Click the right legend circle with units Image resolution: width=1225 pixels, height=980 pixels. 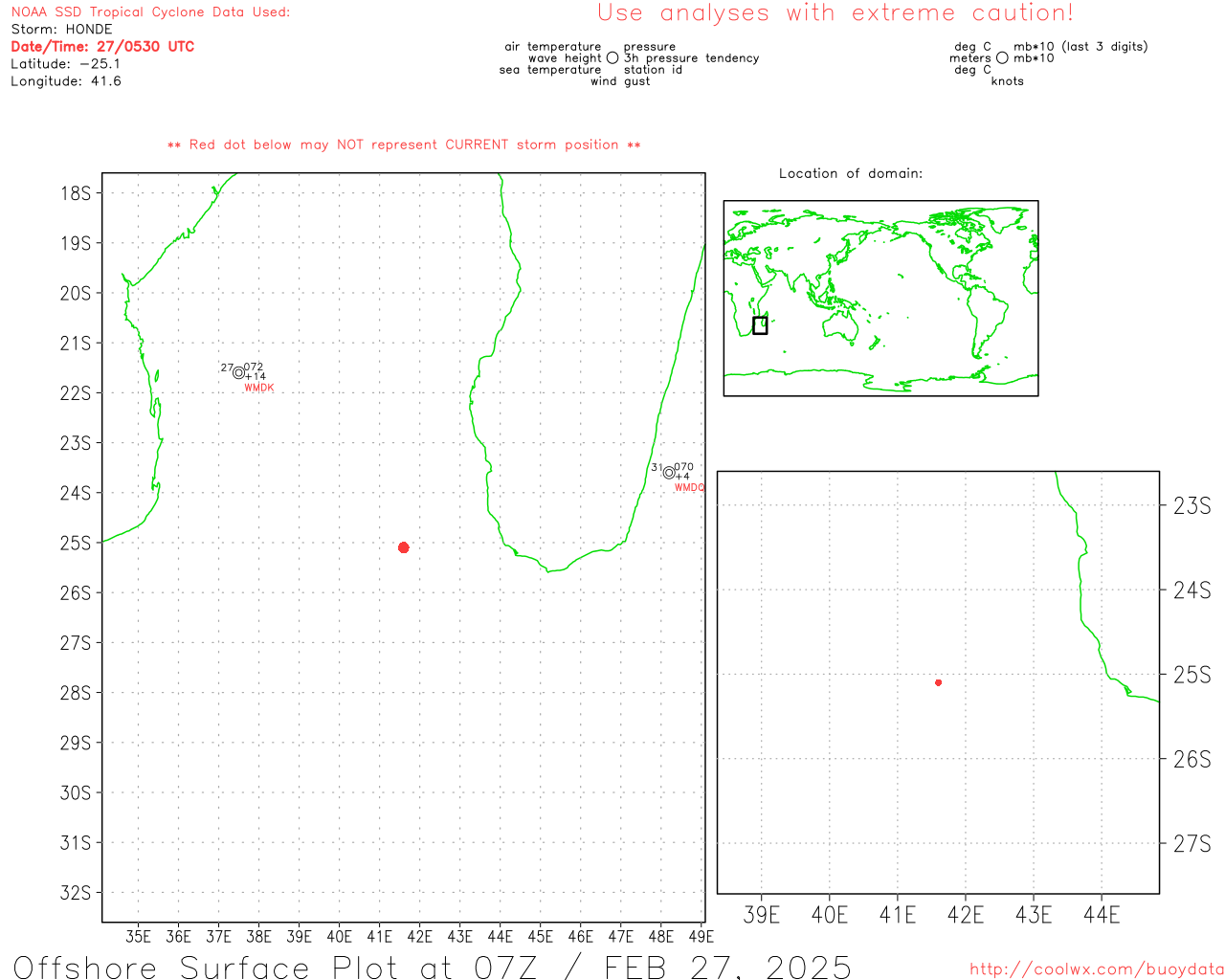point(1002,58)
